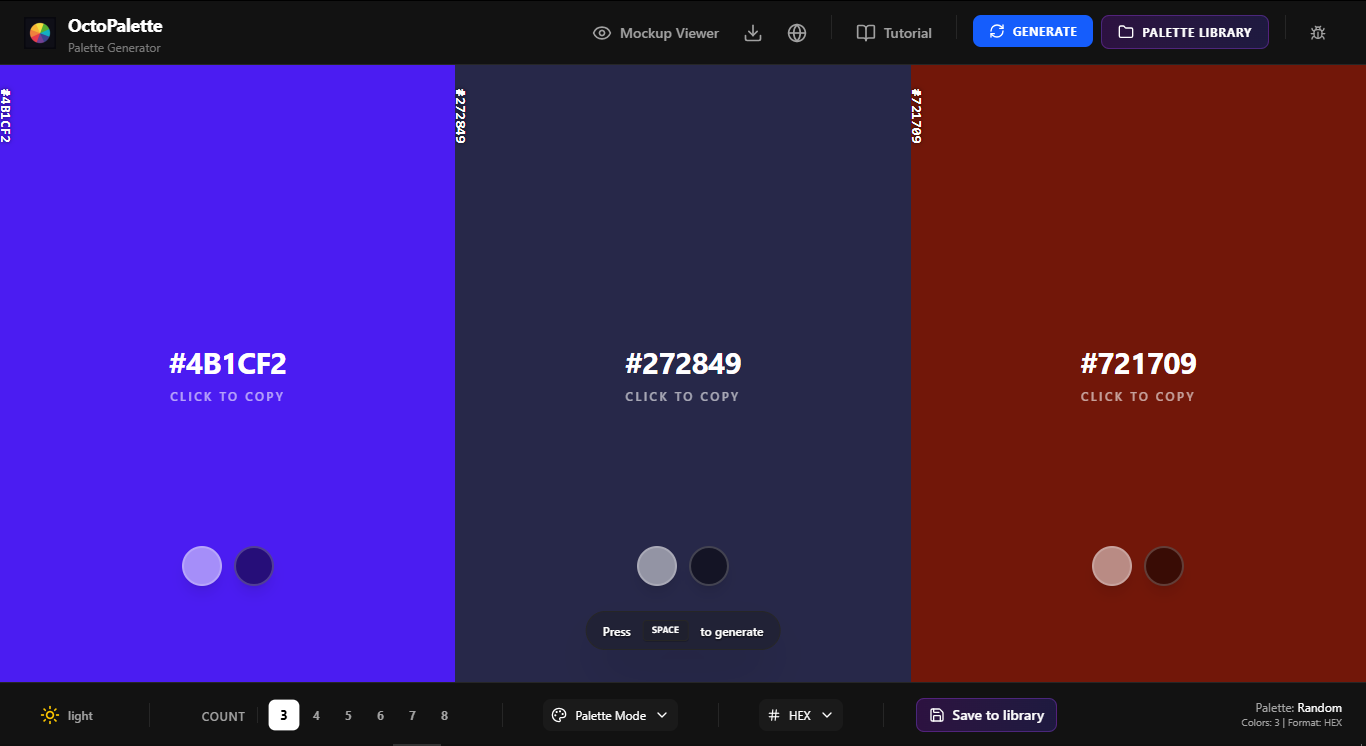
Task: Click the lighter tint swatch of #4B1CF2
Action: click(x=202, y=566)
